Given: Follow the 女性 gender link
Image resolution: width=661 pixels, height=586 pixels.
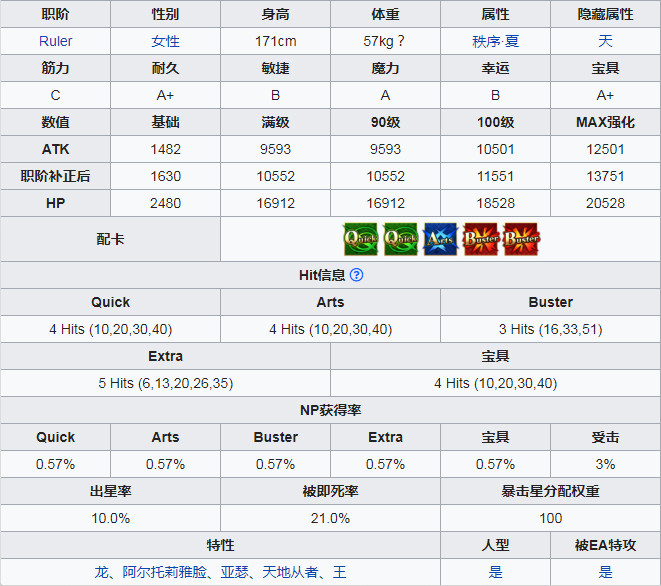Looking at the screenshot, I should (165, 41).
